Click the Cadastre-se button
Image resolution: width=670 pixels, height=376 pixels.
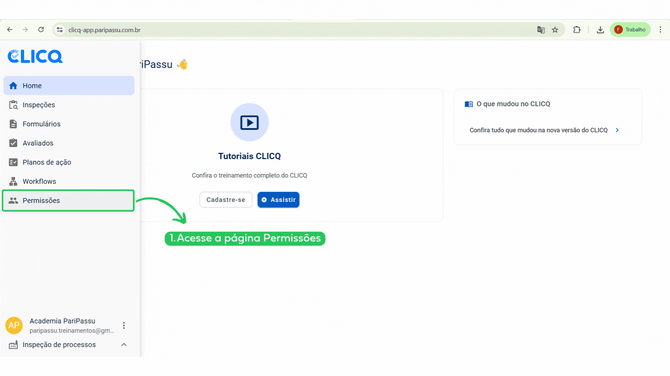226,200
